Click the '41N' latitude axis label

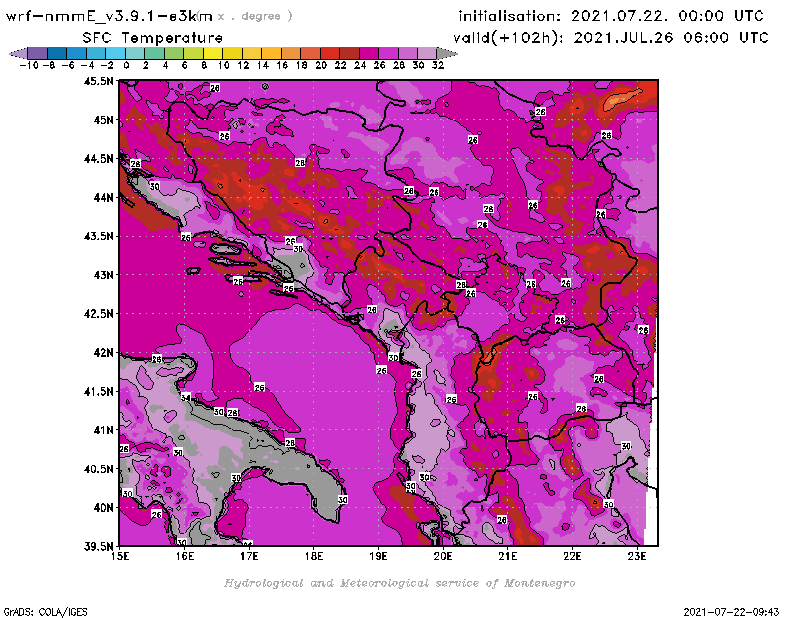click(103, 430)
